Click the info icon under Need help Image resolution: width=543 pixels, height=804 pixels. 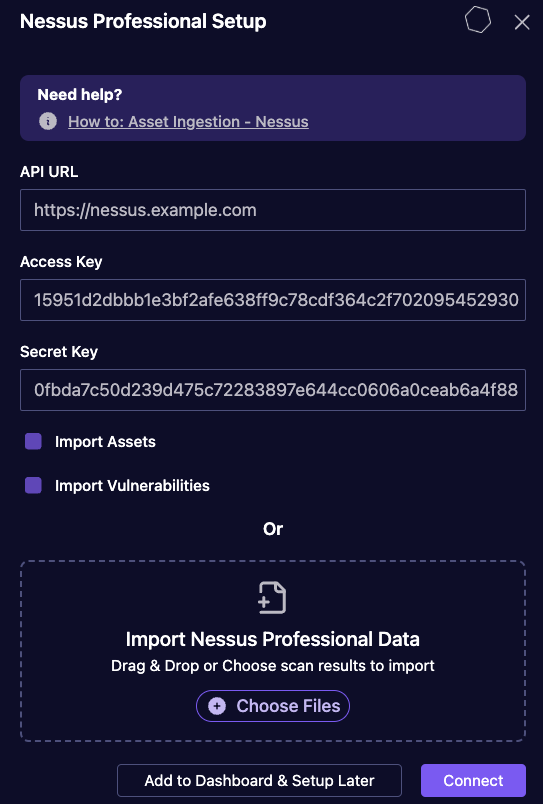click(48, 122)
